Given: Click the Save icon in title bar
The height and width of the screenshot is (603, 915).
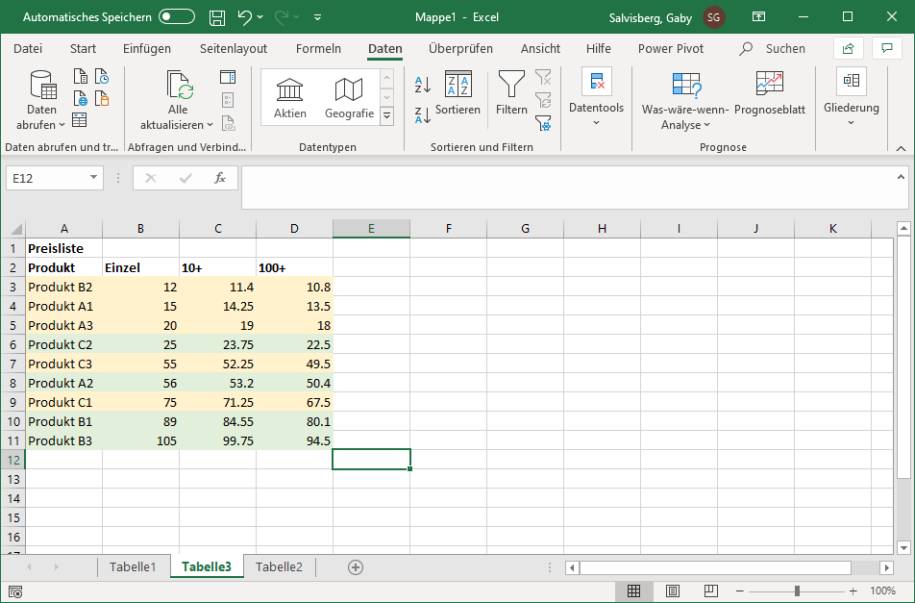Looking at the screenshot, I should pos(217,18).
